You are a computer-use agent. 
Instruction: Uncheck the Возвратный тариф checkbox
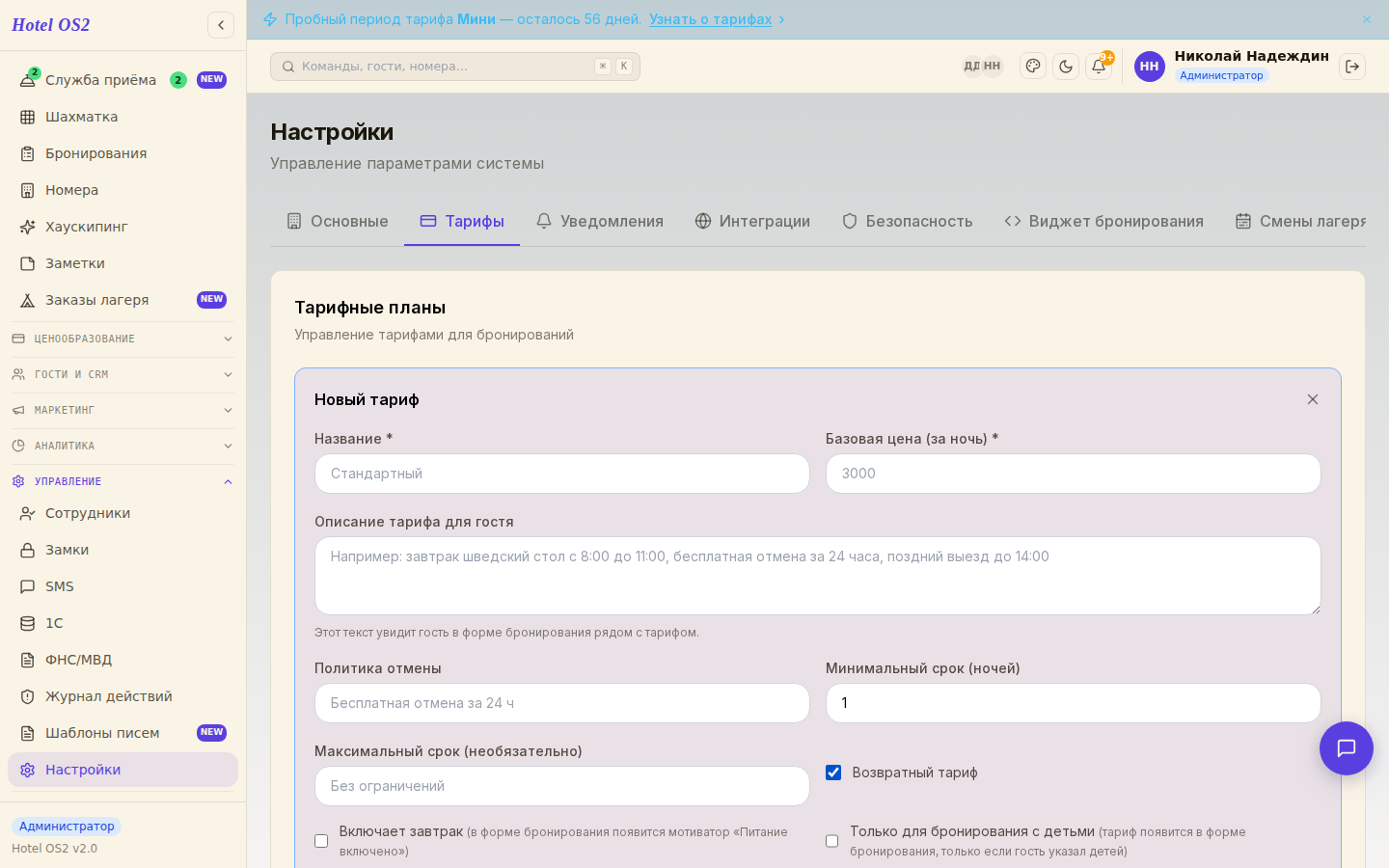point(833,773)
